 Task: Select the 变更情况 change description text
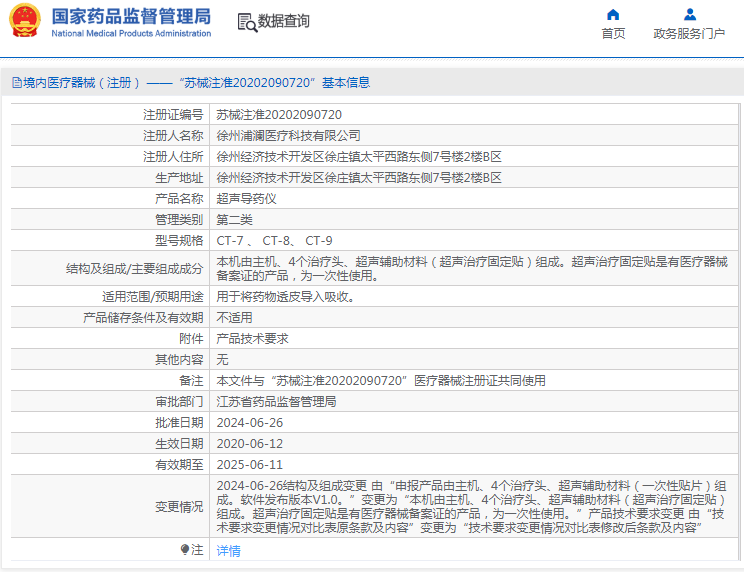click(471, 507)
